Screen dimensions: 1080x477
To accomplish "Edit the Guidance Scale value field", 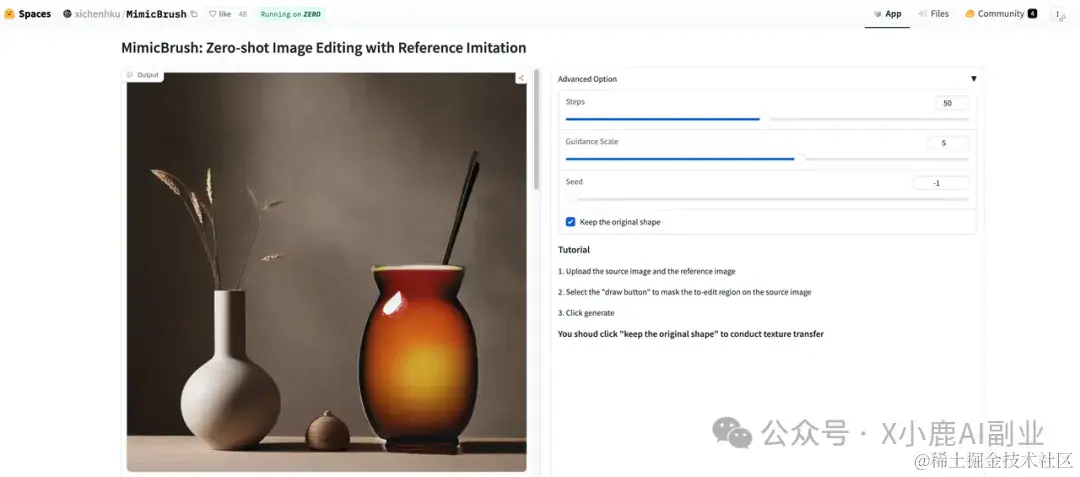I will point(947,143).
